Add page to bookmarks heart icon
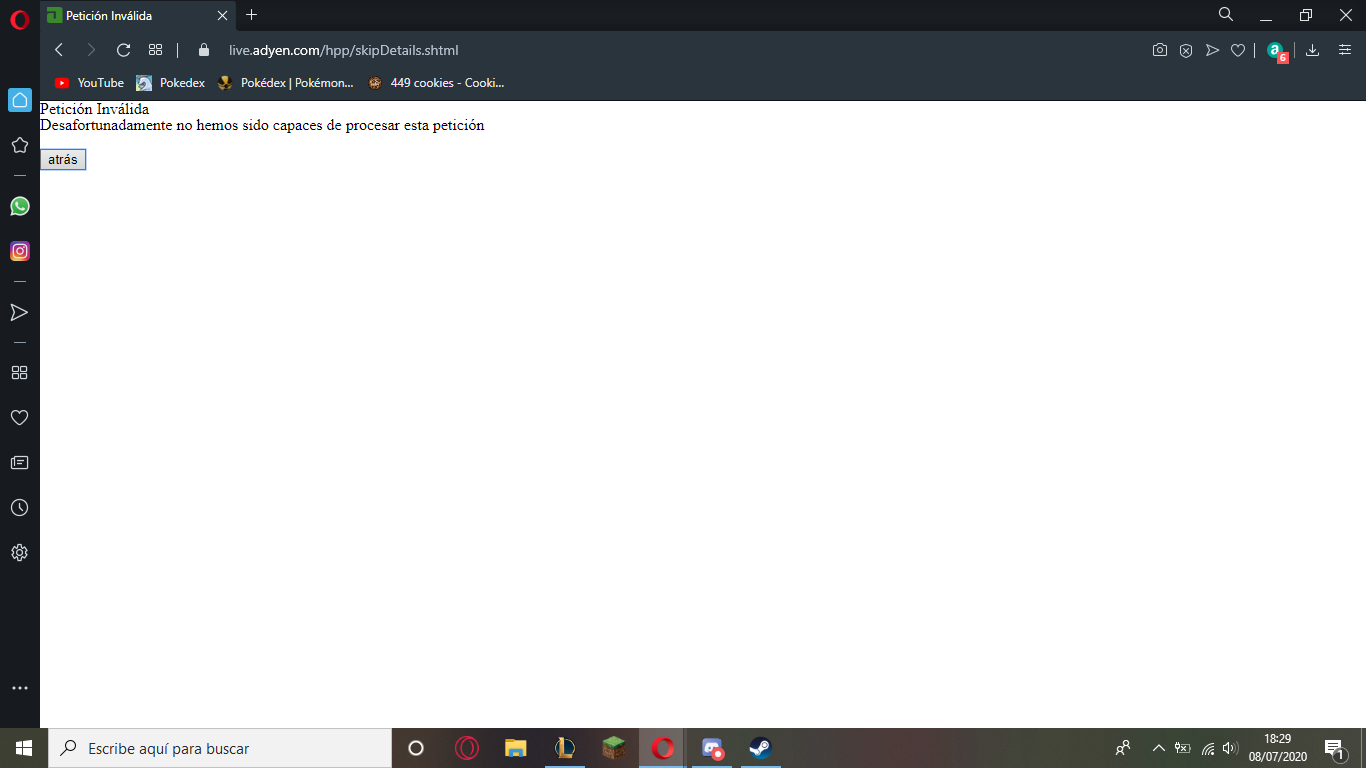This screenshot has height=768, width=1366. [1238, 50]
